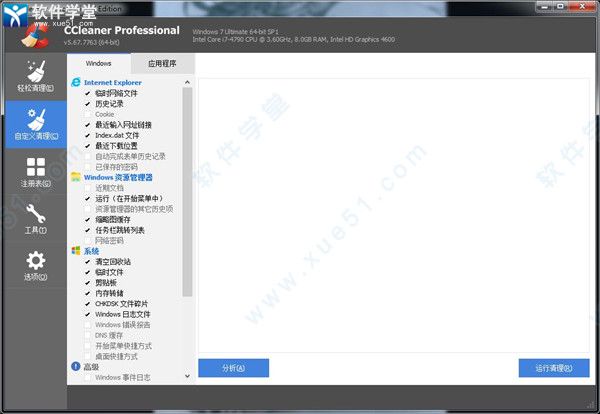Click the empty results pane

[x=394, y=215]
